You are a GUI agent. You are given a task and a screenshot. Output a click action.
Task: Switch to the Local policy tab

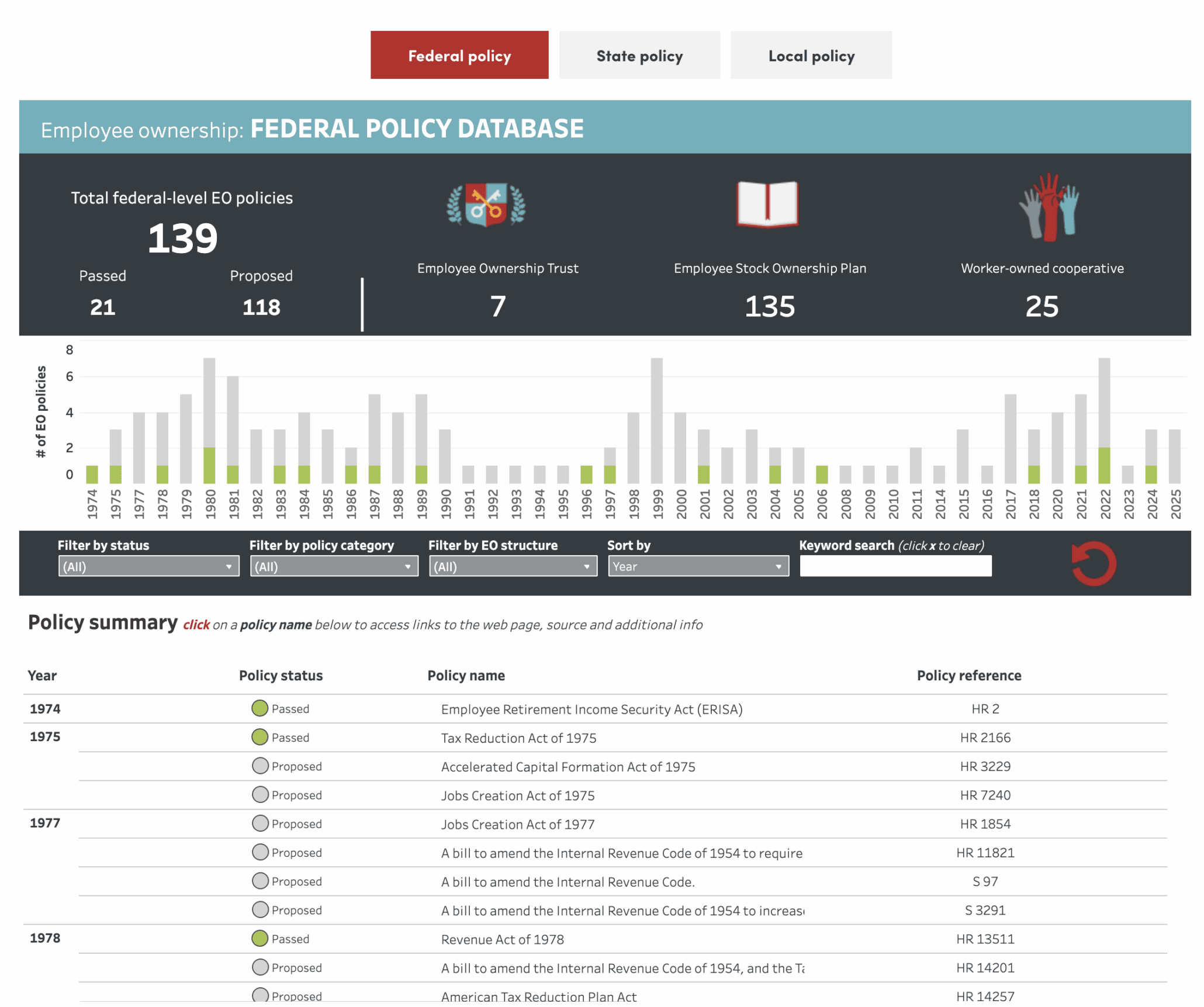(811, 55)
